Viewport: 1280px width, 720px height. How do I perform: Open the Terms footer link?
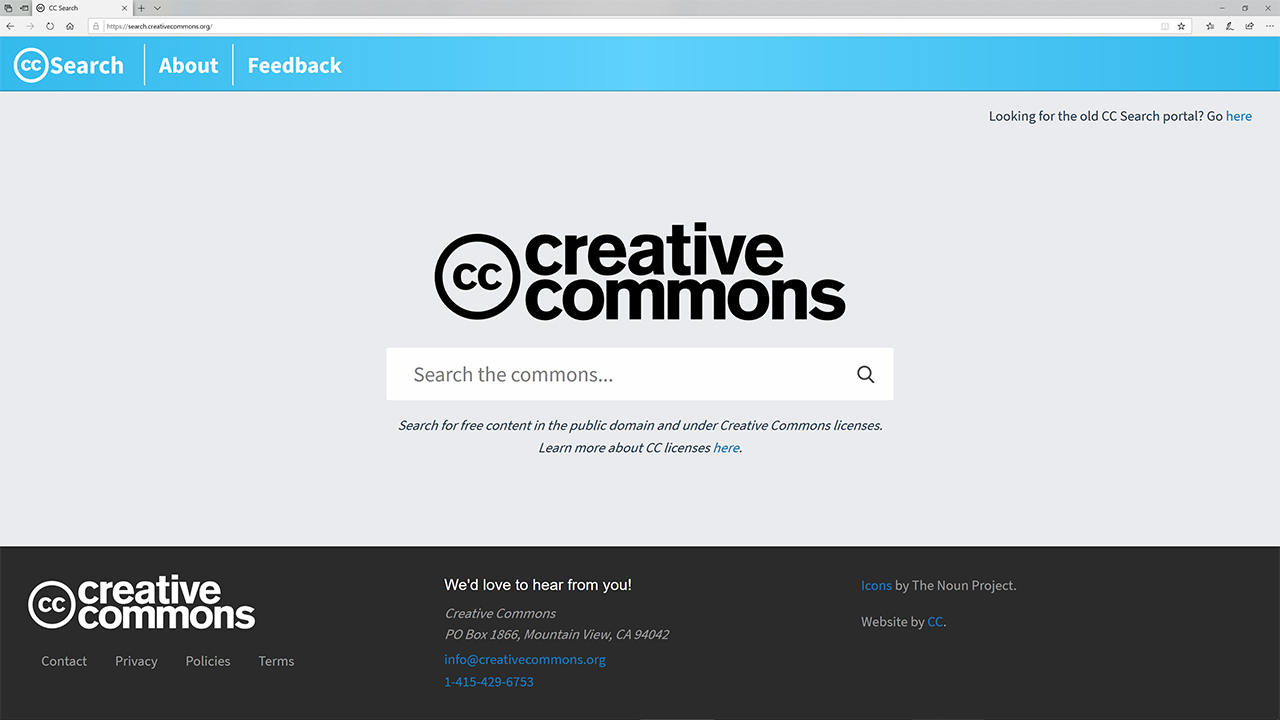point(276,661)
